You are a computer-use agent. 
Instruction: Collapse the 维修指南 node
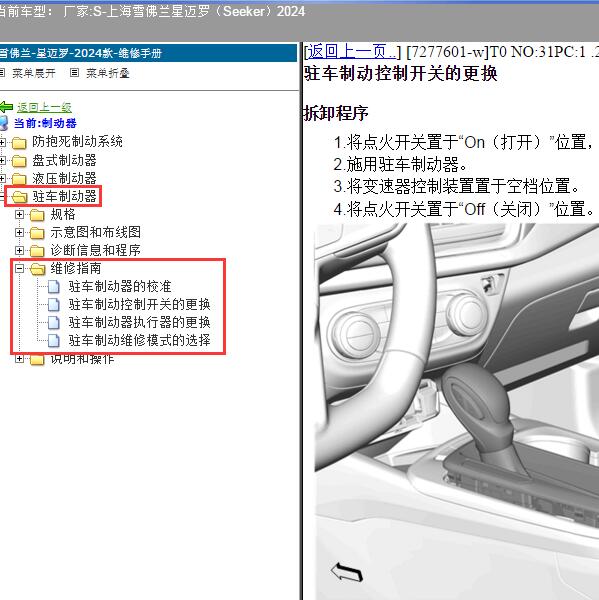(19, 268)
